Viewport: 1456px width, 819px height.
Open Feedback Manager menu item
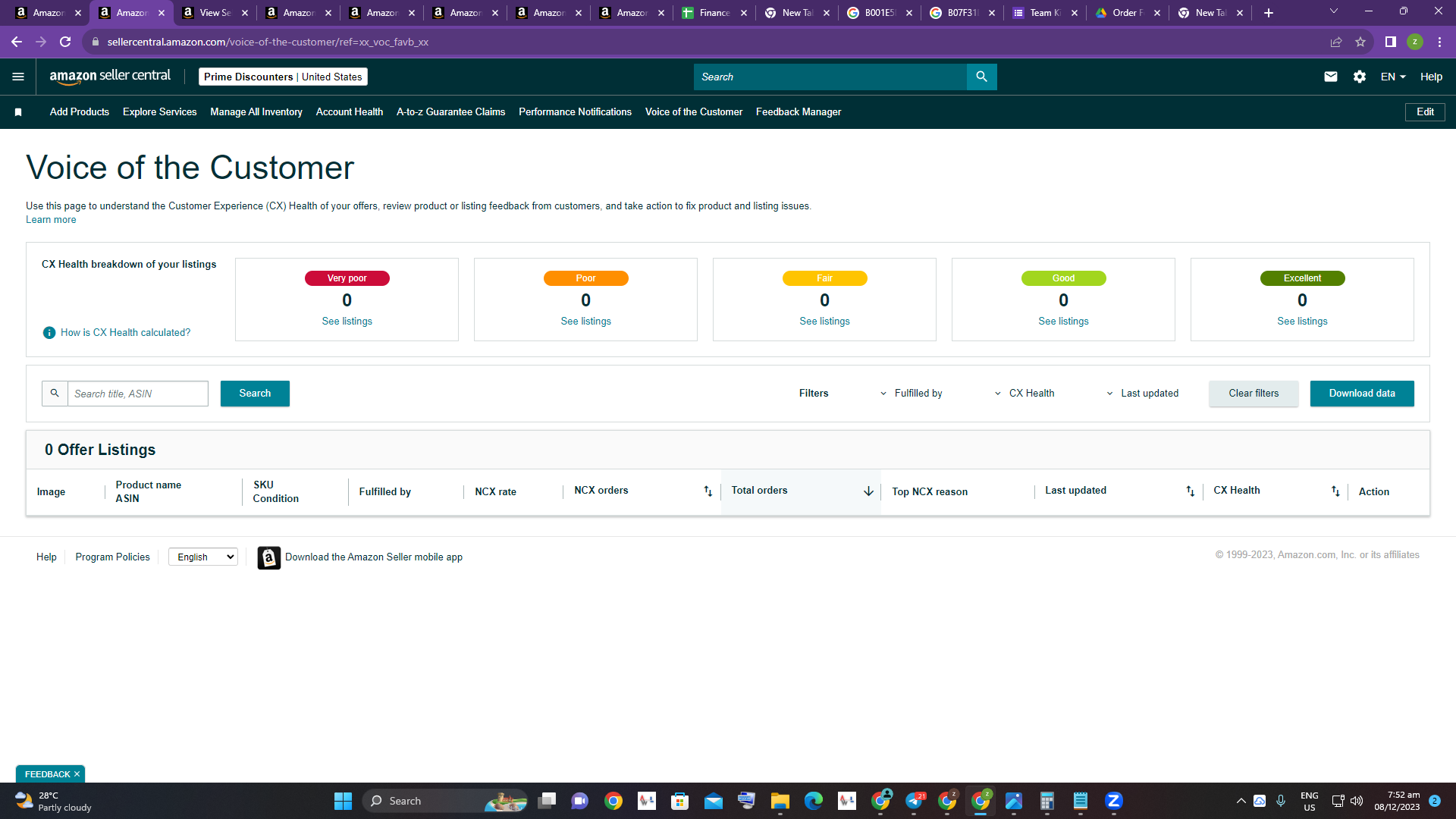pyautogui.click(x=799, y=112)
